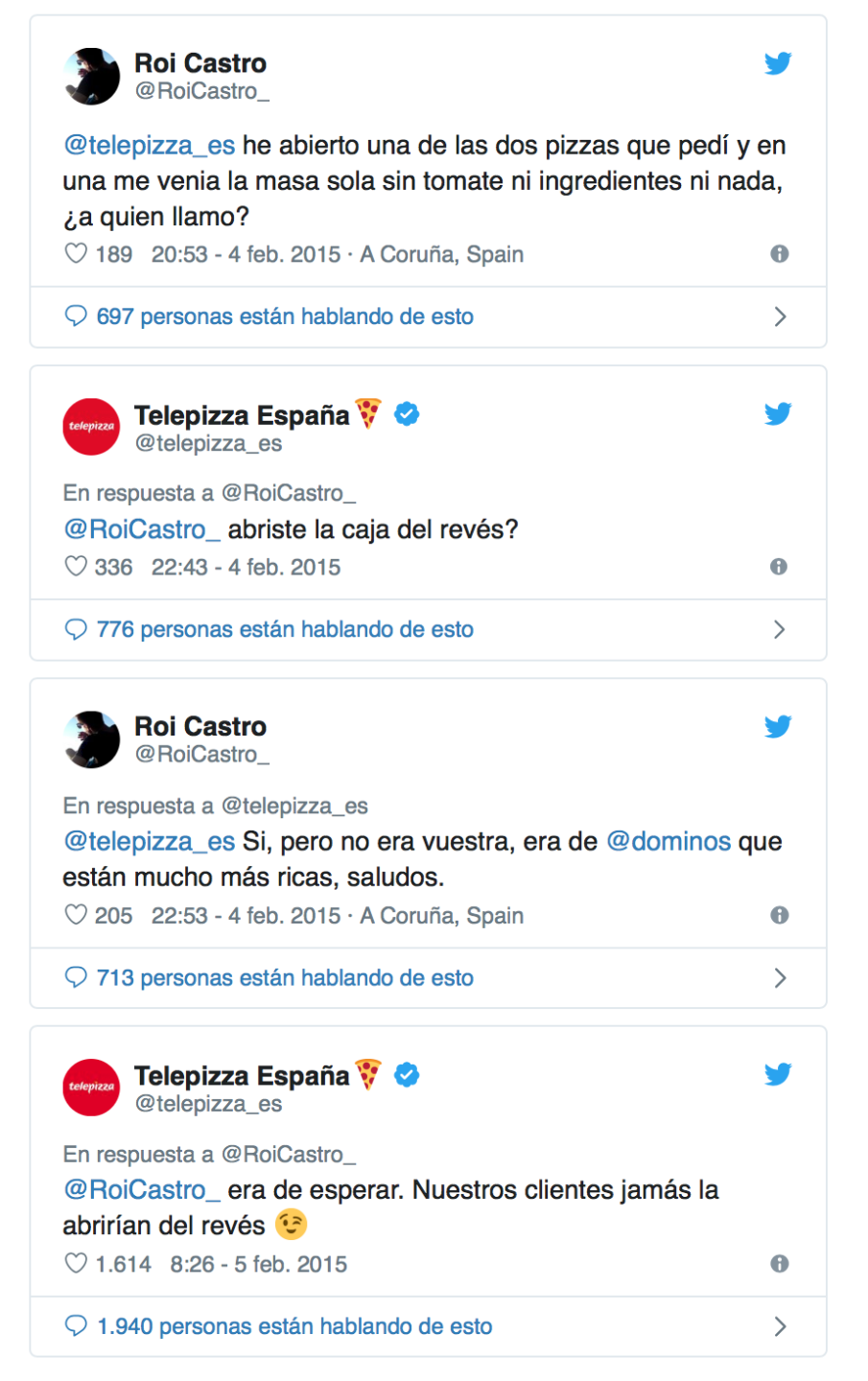Open the Telepizza red logo avatar on the last tweet
The height and width of the screenshot is (1381, 868).
pos(91,1087)
